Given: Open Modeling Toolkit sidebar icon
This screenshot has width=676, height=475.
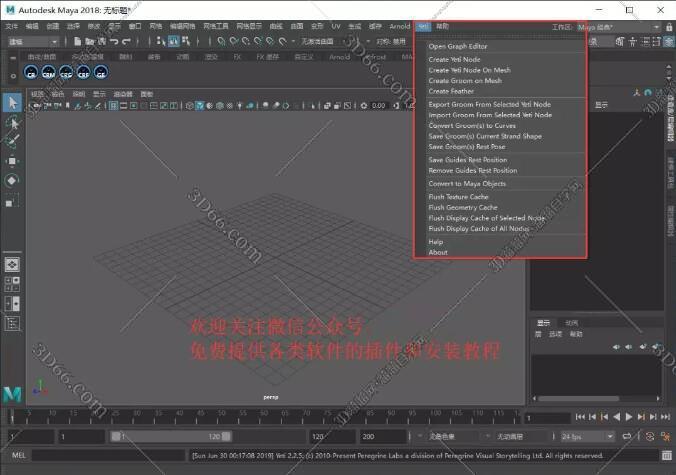Looking at the screenshot, I should tap(620, 41).
